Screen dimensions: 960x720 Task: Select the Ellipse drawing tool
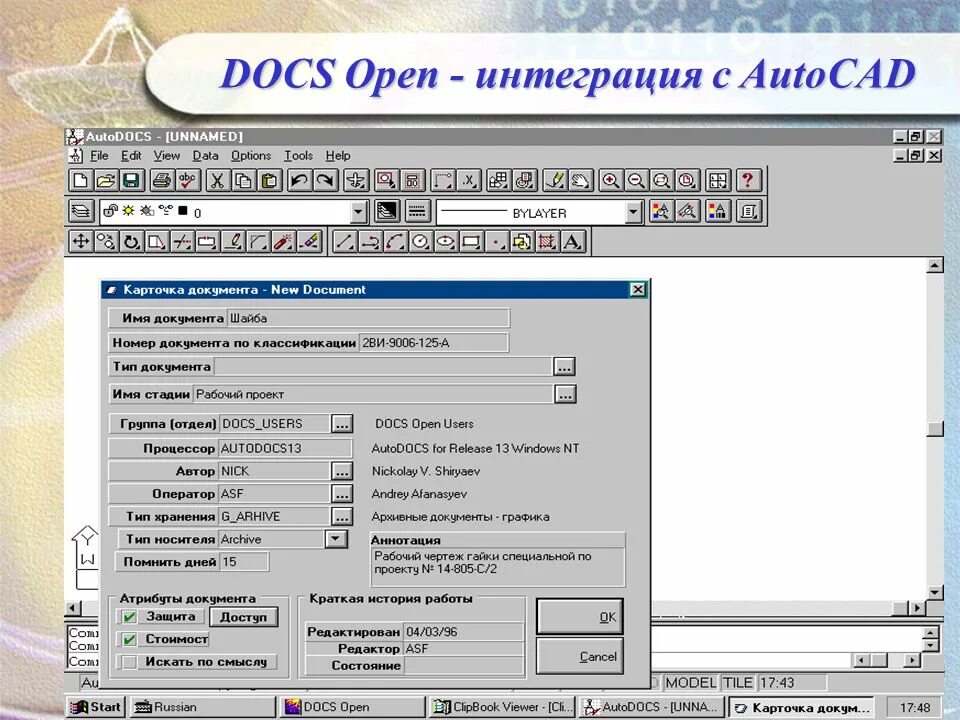tap(446, 242)
